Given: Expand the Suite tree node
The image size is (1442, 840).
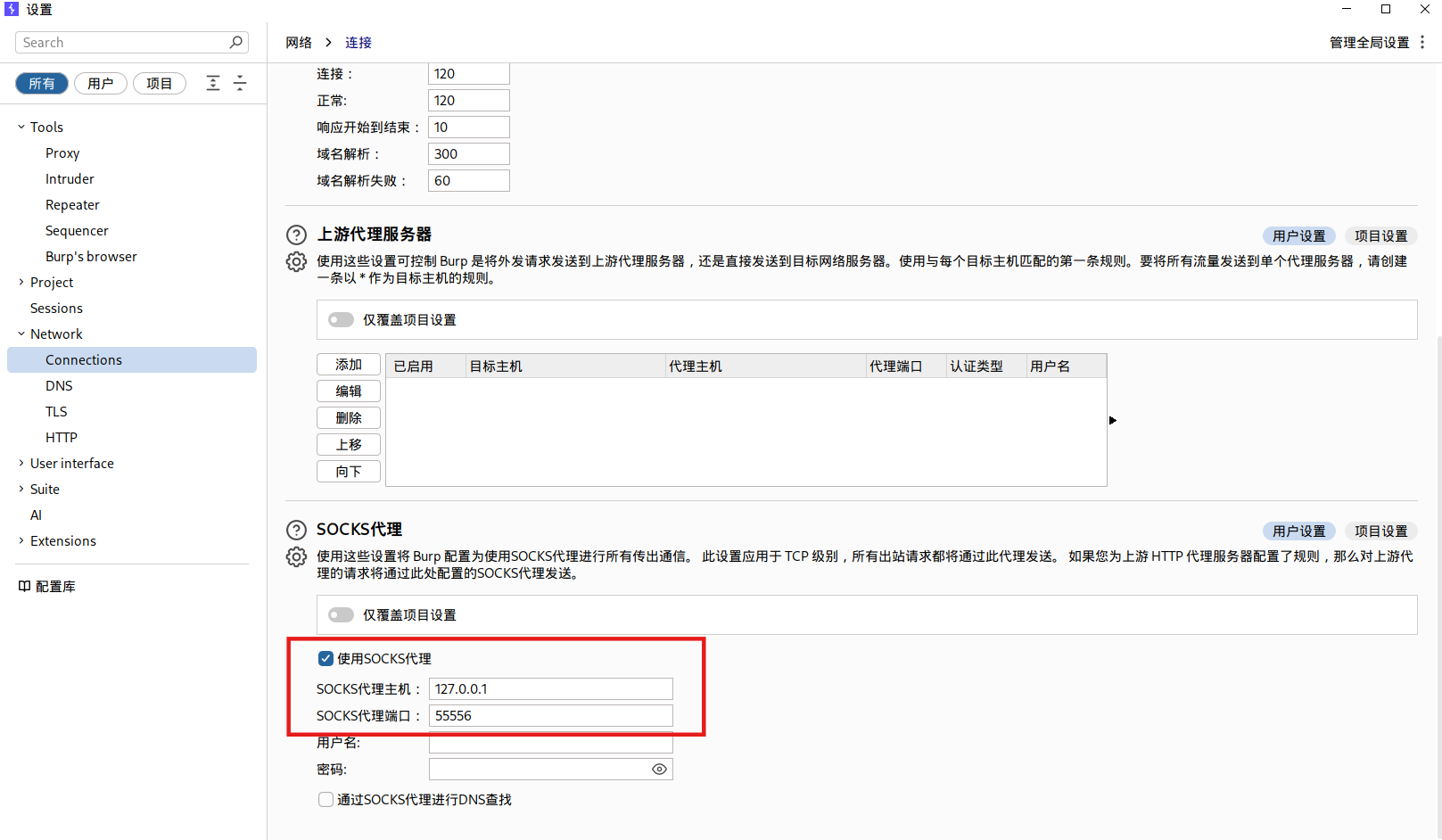Looking at the screenshot, I should click(x=21, y=489).
